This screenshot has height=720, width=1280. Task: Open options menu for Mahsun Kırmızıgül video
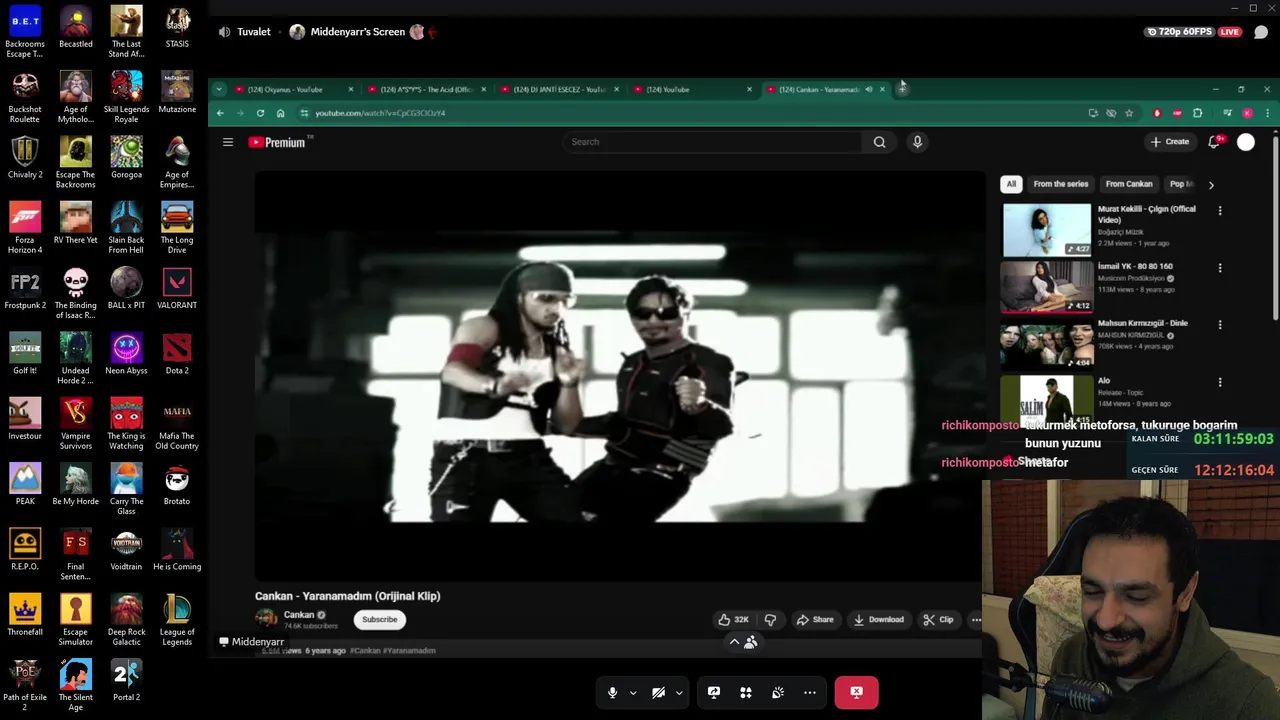click(1220, 325)
